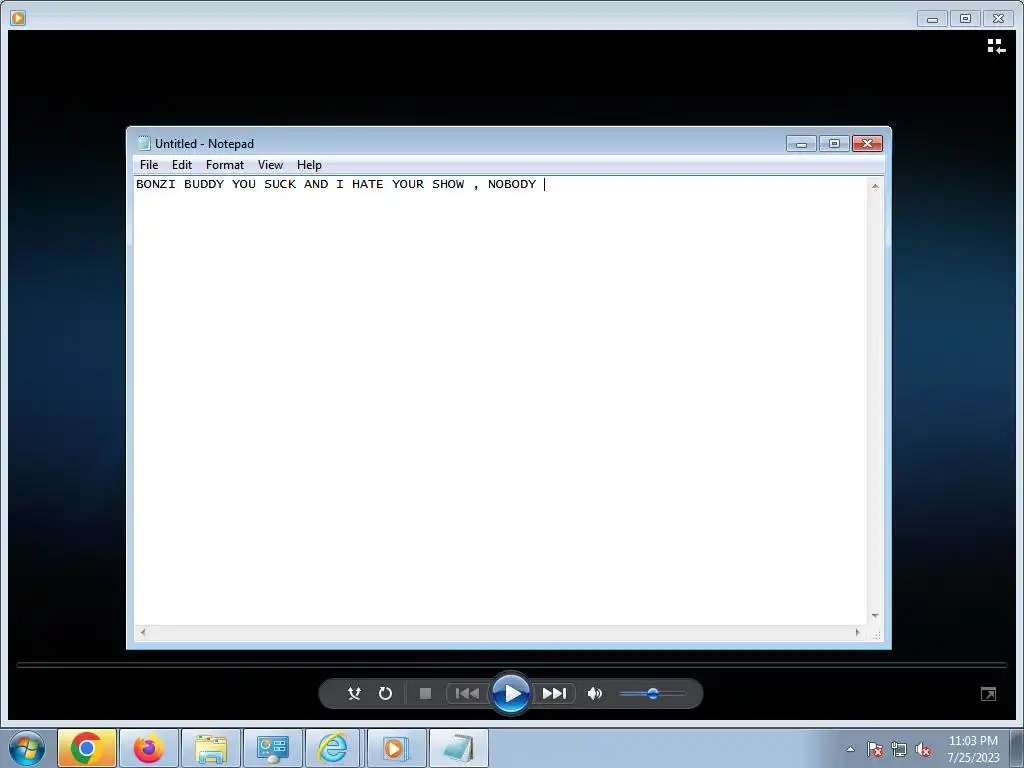Select Windows Media Player taskbar button

[x=396, y=748]
